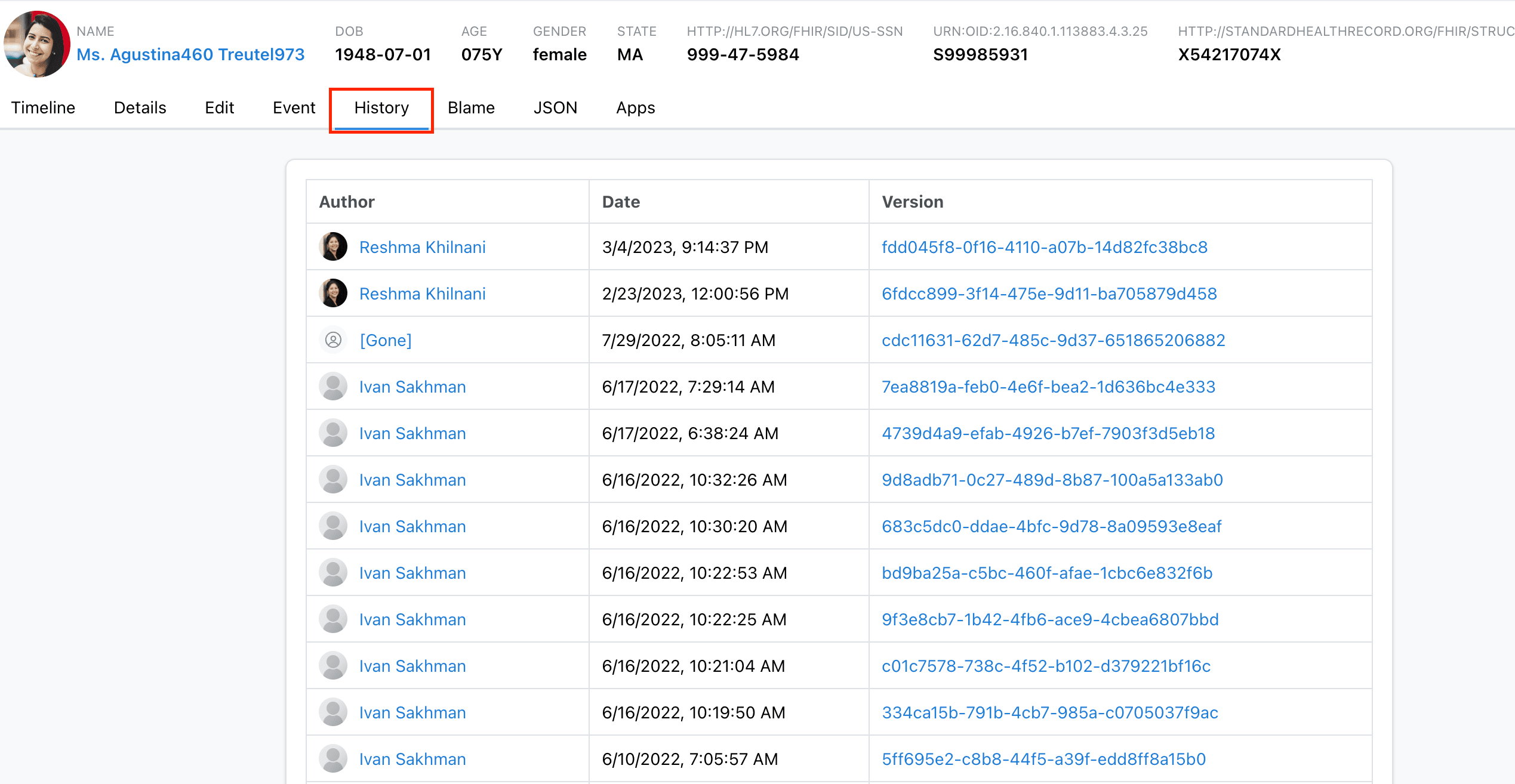Click the [Gone] user placeholder icon

tap(333, 340)
